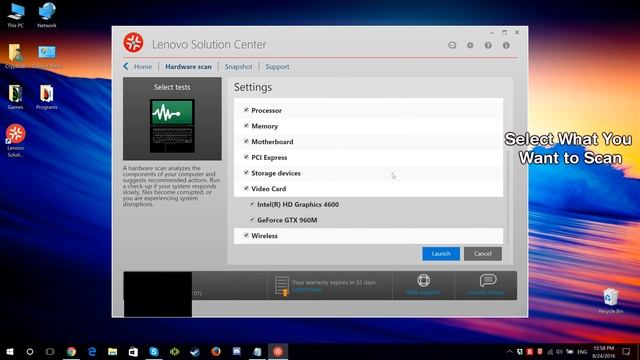Uncheck Intel(R) HD Graphics 4600
Screen dimensions: 640x360
coord(252,204)
